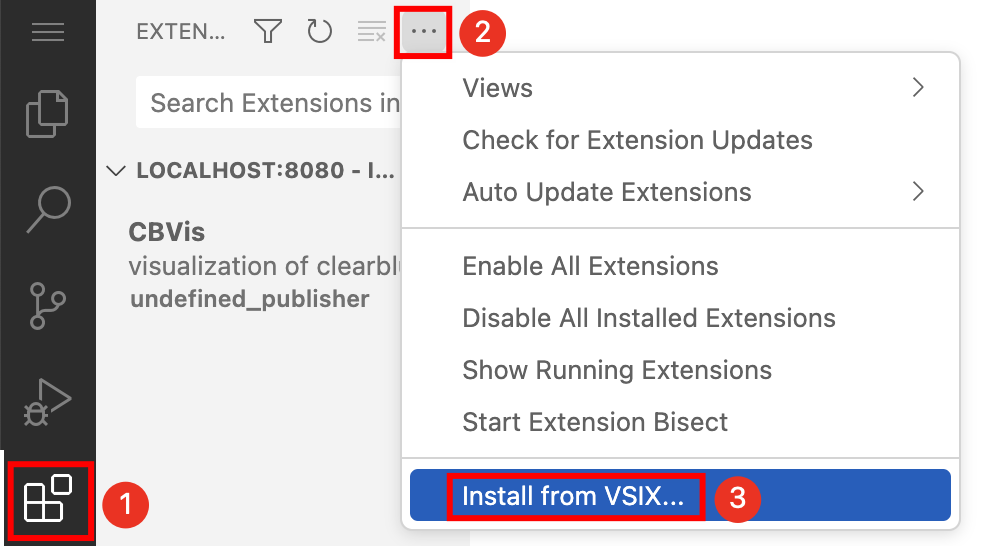Open the Source Control view

pos(47,304)
